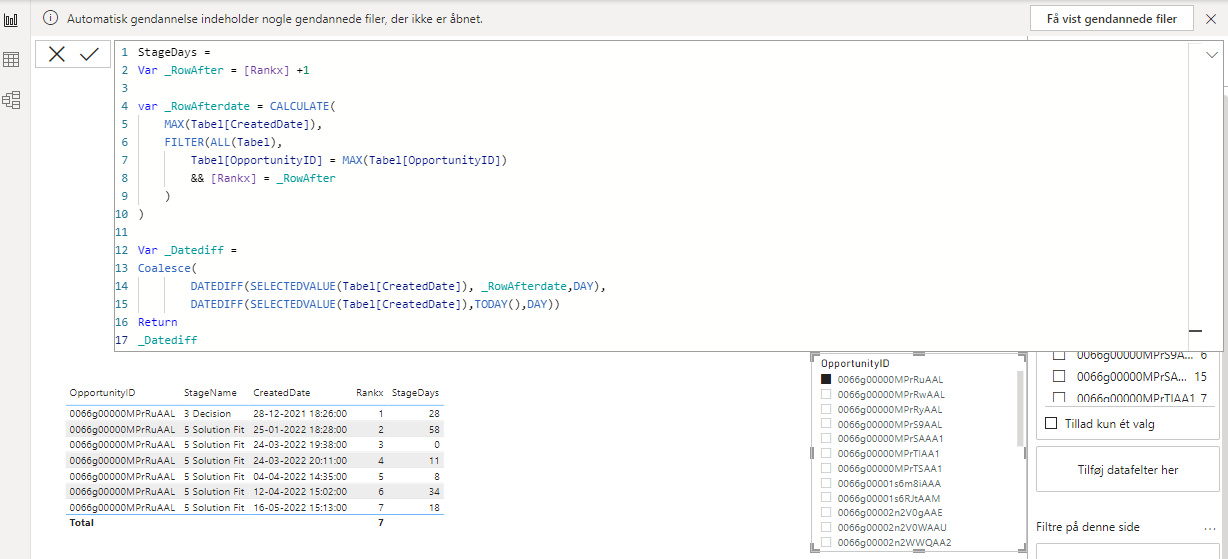Sort table by StageName column header
The width and height of the screenshot is (1228, 559).
(x=210, y=393)
